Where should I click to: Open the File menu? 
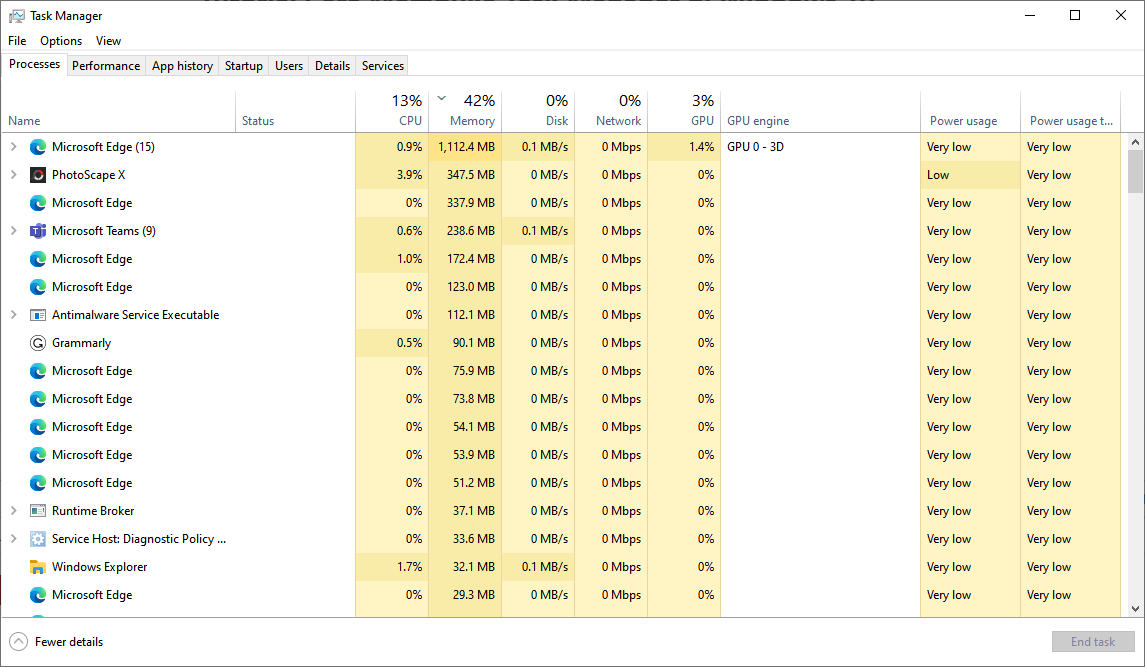(x=17, y=41)
